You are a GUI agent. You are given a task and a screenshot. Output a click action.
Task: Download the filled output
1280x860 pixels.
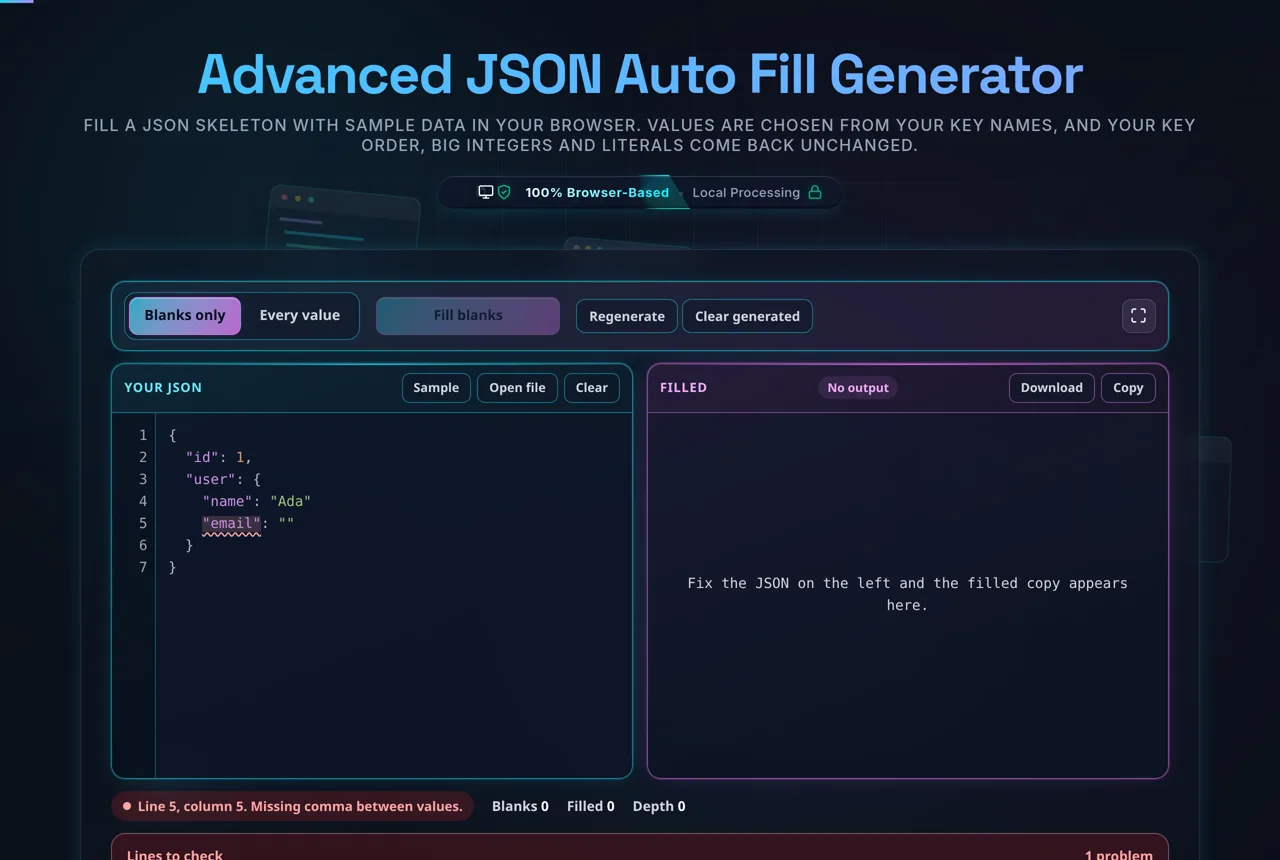1052,388
